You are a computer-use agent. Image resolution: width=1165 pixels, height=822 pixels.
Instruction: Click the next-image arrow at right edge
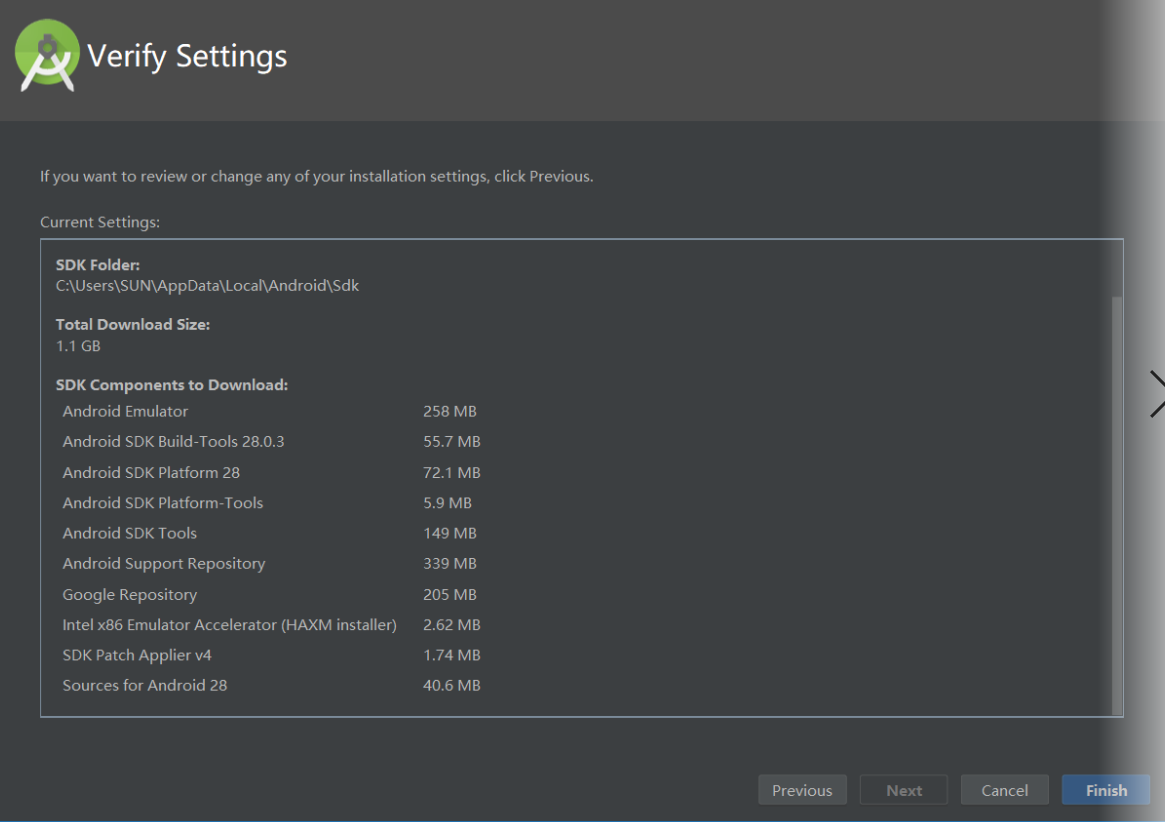pyautogui.click(x=1156, y=394)
